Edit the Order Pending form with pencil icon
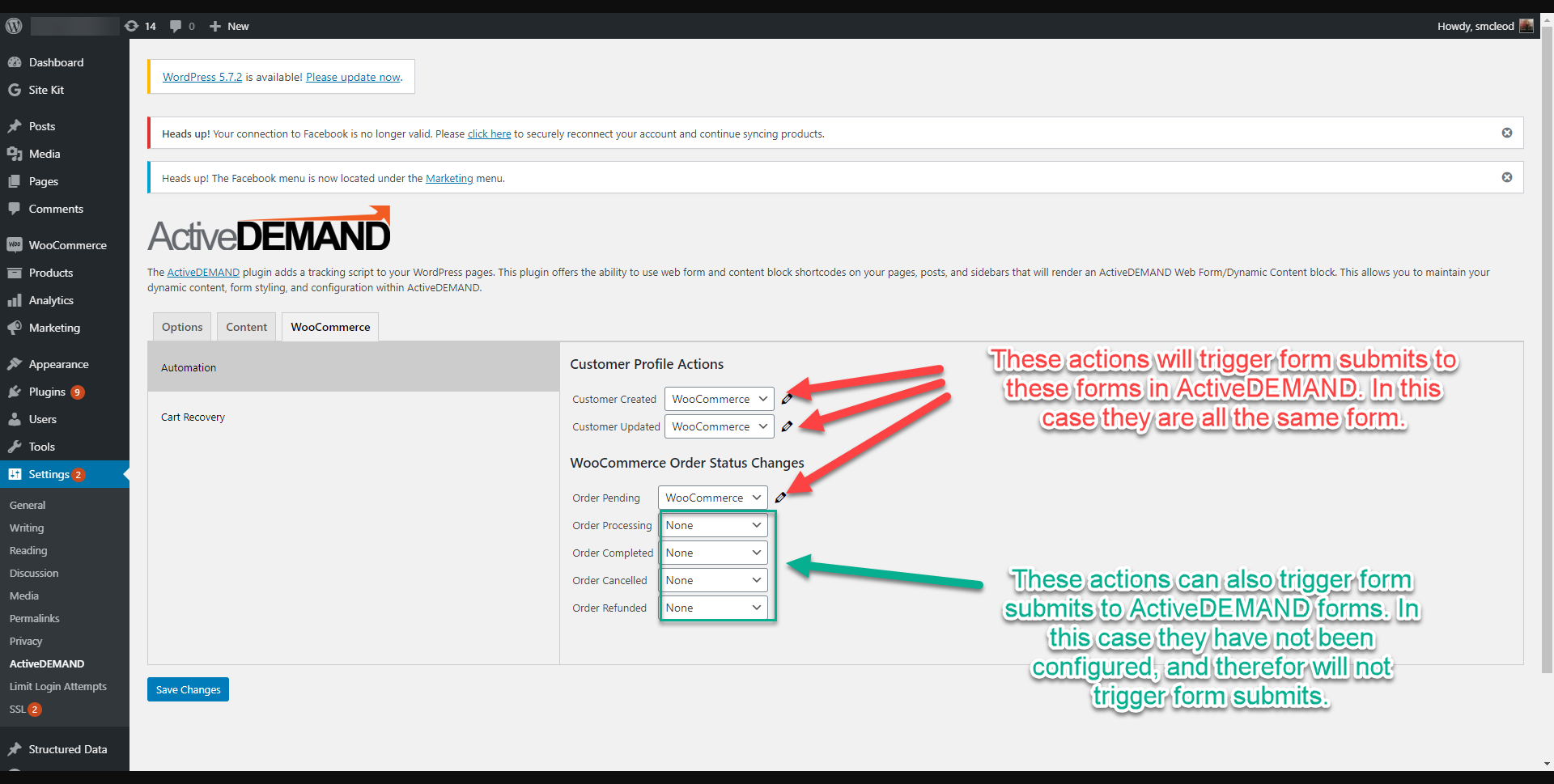The height and width of the screenshot is (784, 1554). pos(780,498)
